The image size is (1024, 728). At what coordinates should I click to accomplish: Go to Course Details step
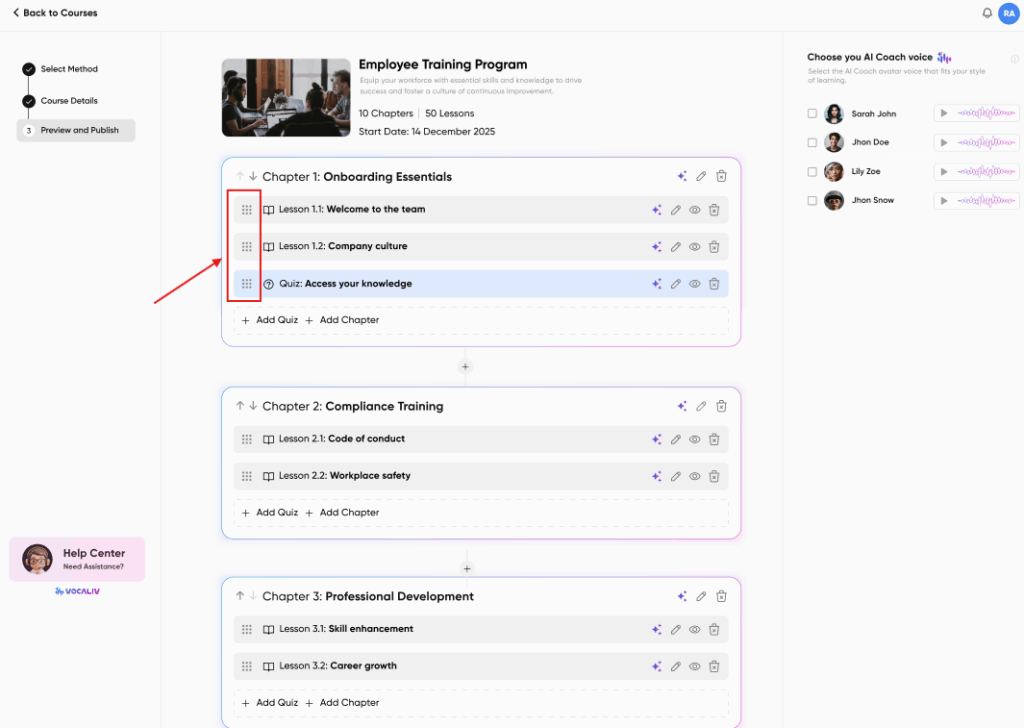point(69,101)
